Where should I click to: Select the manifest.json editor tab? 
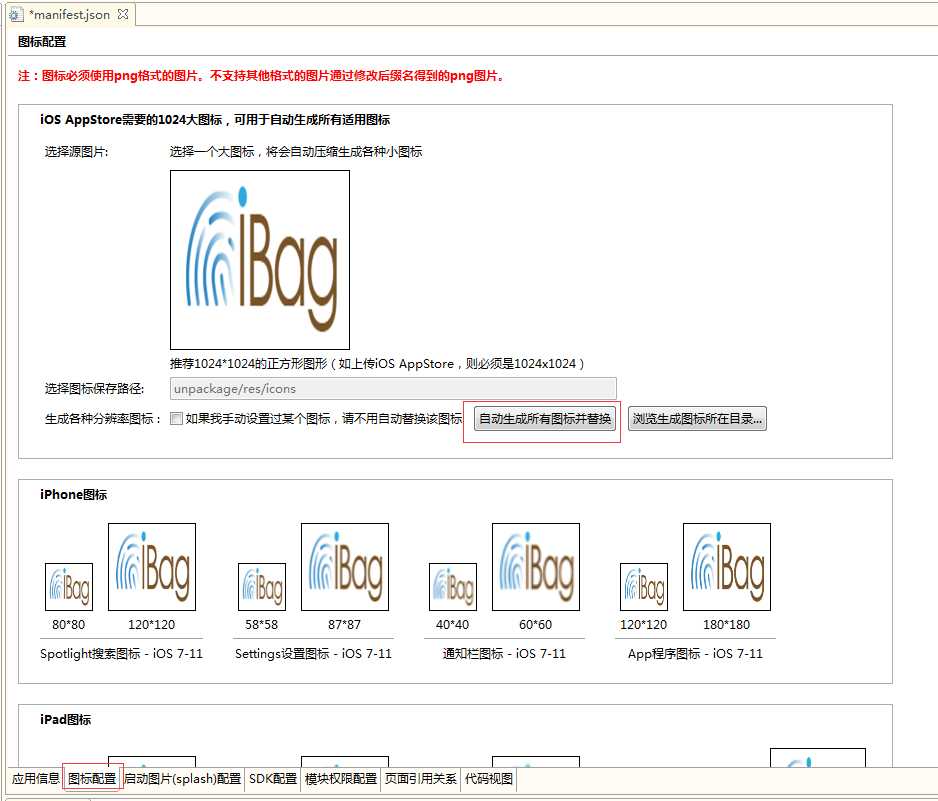(70, 14)
